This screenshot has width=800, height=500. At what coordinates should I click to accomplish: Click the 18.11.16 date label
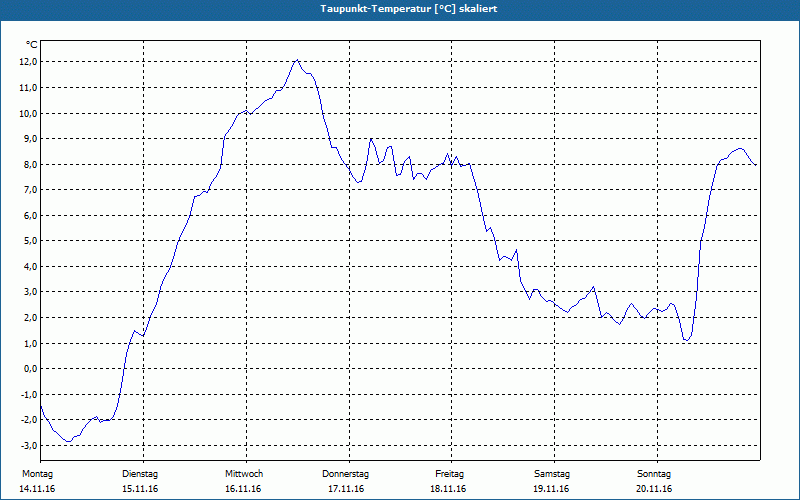click(x=448, y=489)
